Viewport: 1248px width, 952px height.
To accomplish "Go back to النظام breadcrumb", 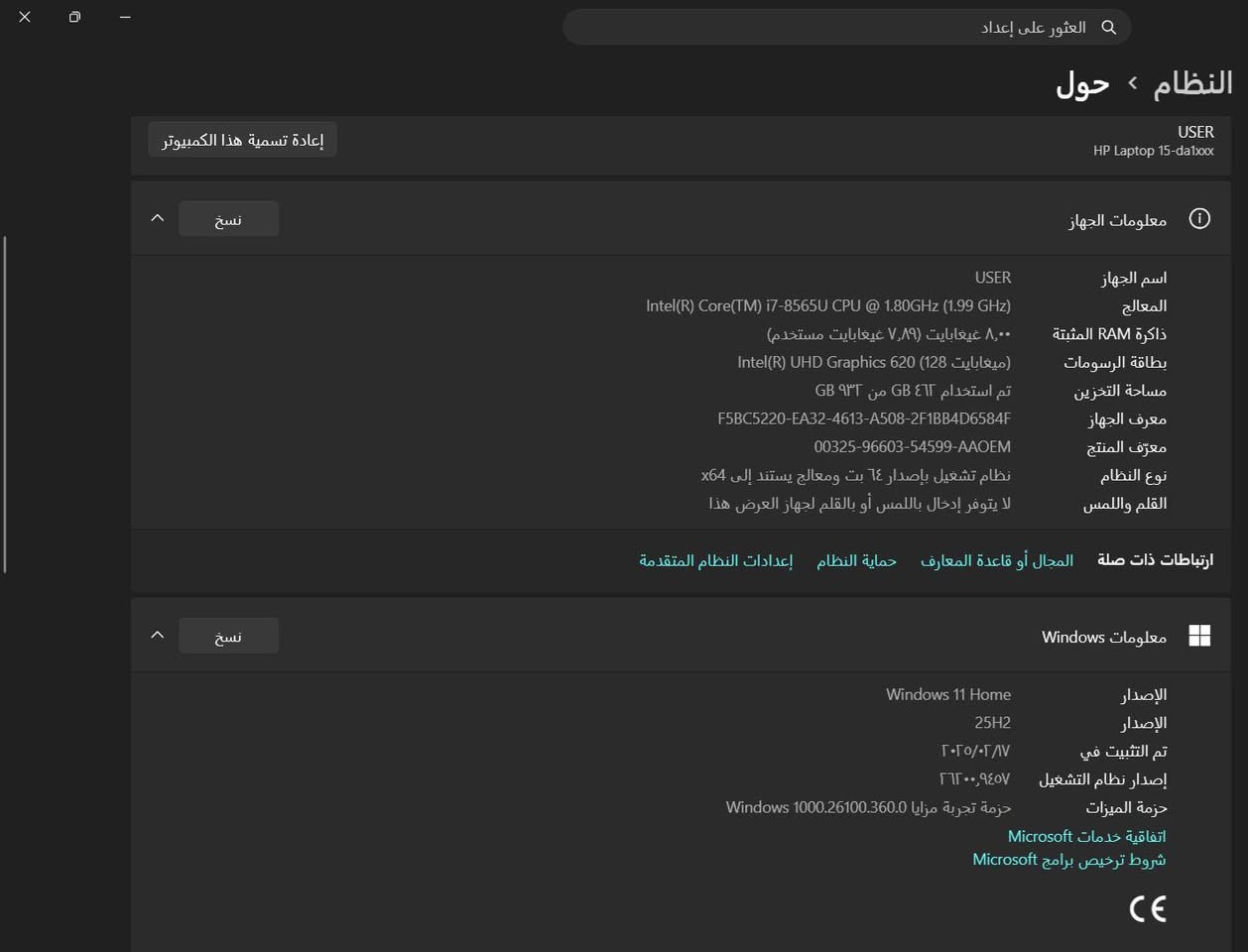I will click(x=1192, y=83).
